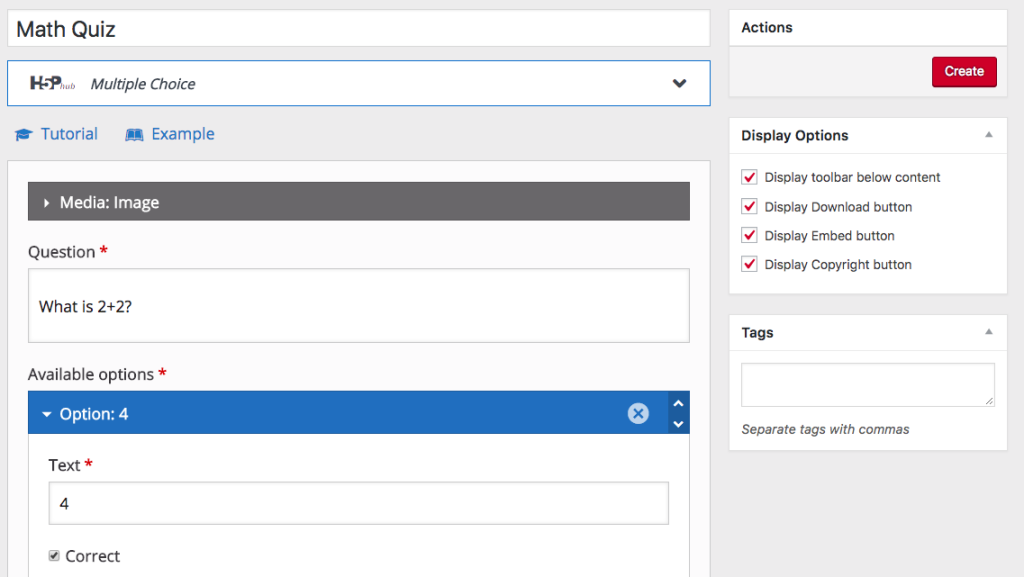Click the Question label text

61,252
